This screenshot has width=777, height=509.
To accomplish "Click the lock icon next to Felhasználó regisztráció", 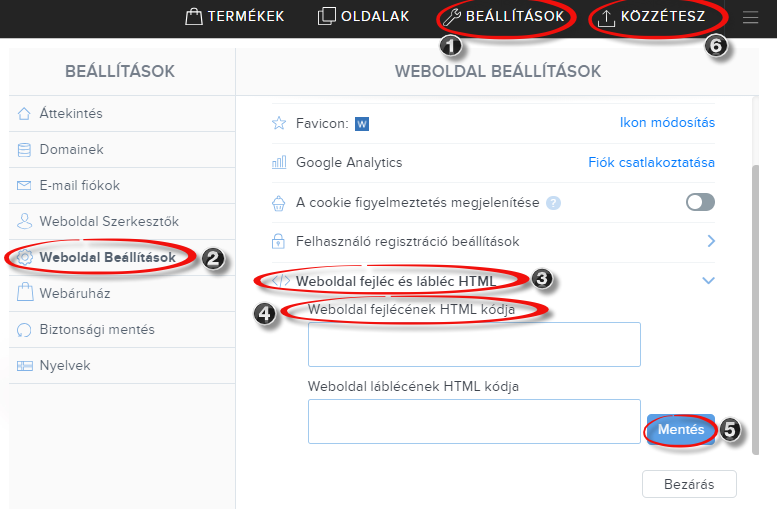I will pos(278,241).
